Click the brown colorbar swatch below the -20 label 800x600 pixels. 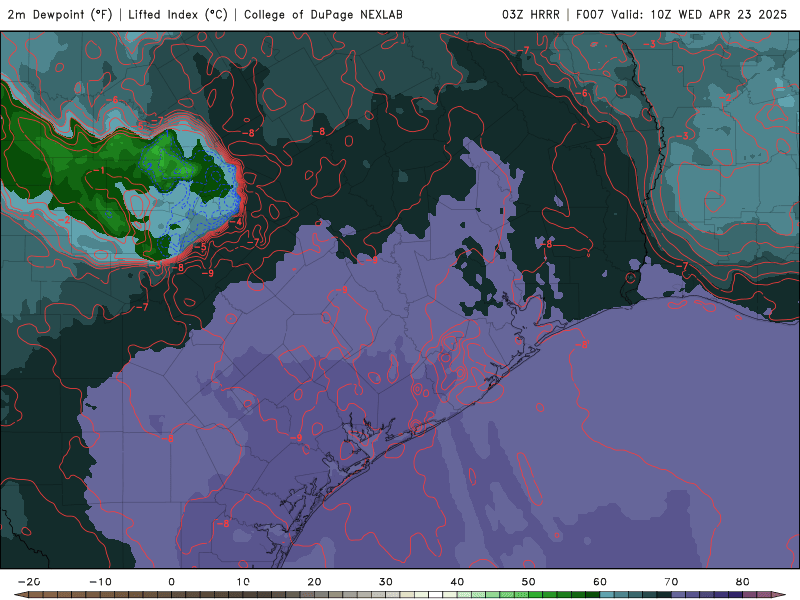tap(36, 595)
